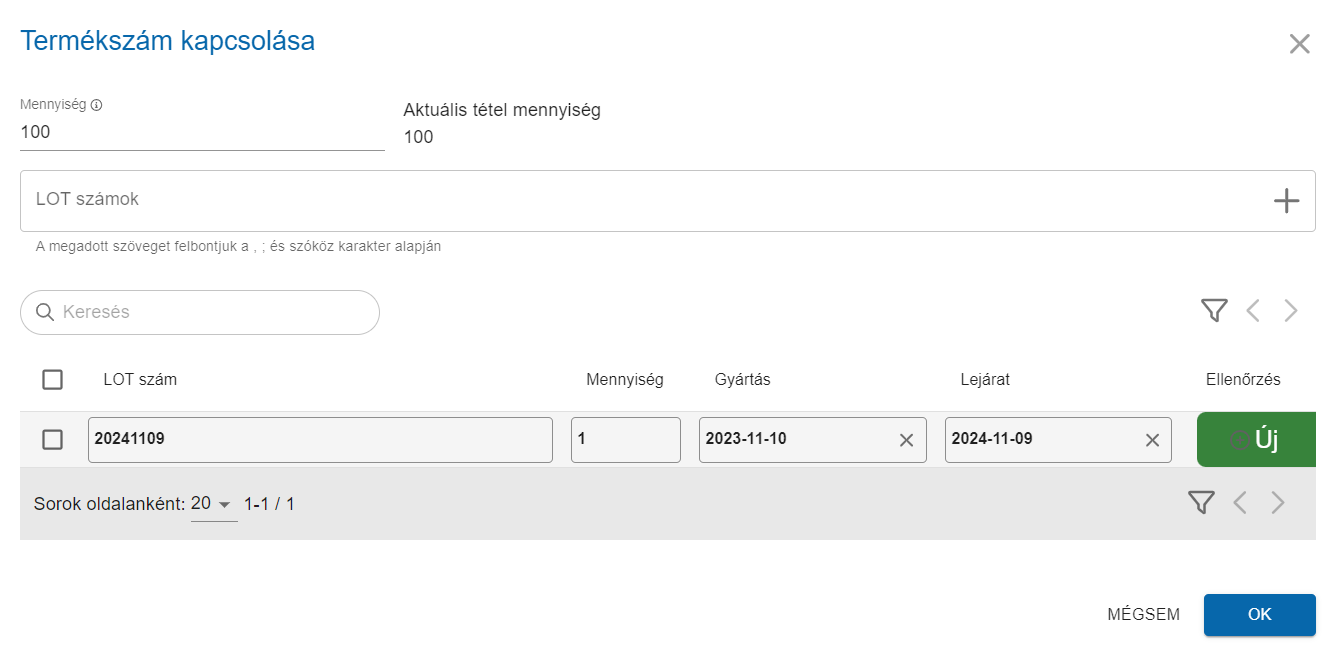
Task: Focus the LOT számok input field
Action: [640, 200]
